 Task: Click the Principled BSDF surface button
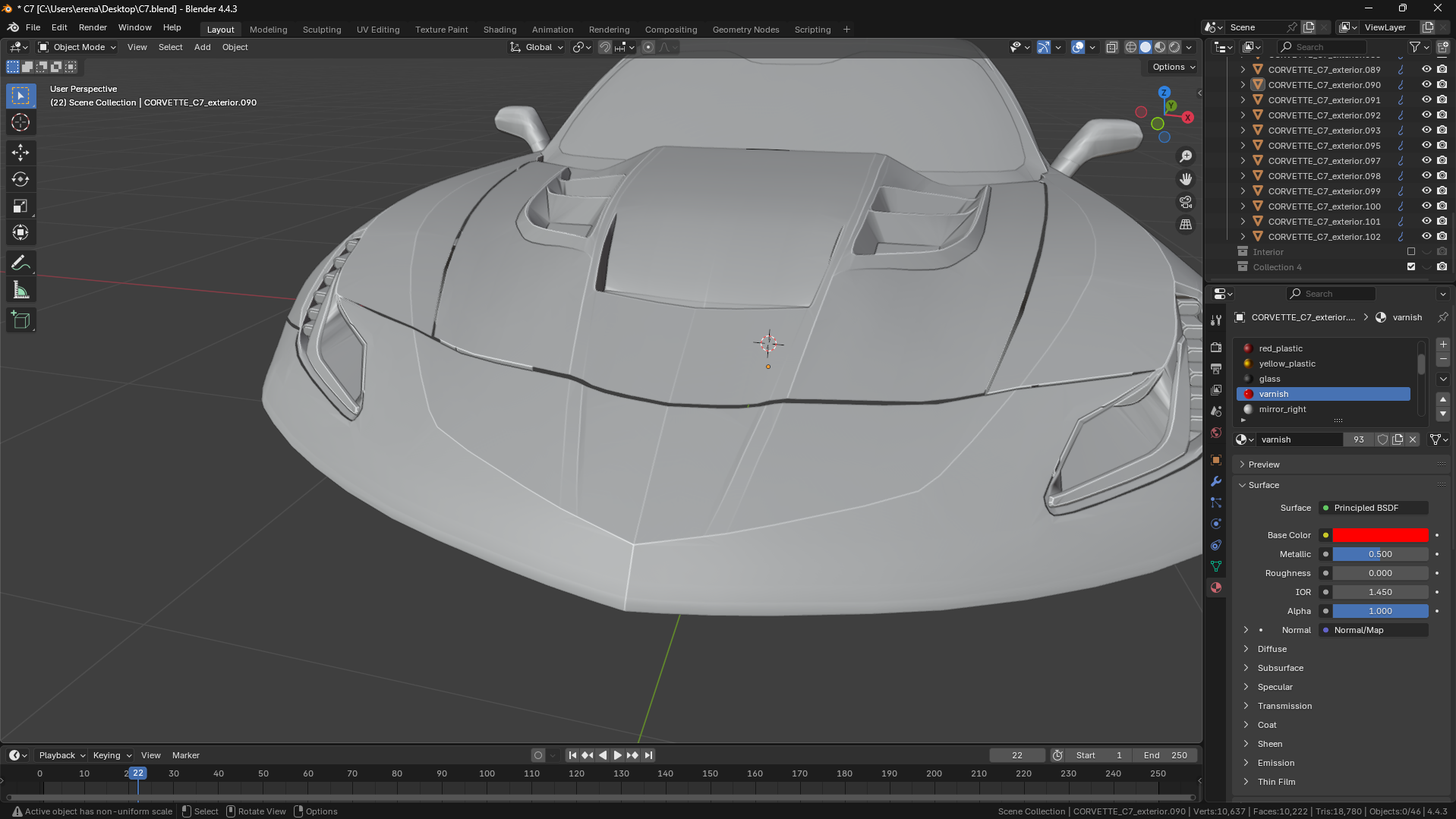(x=1373, y=508)
